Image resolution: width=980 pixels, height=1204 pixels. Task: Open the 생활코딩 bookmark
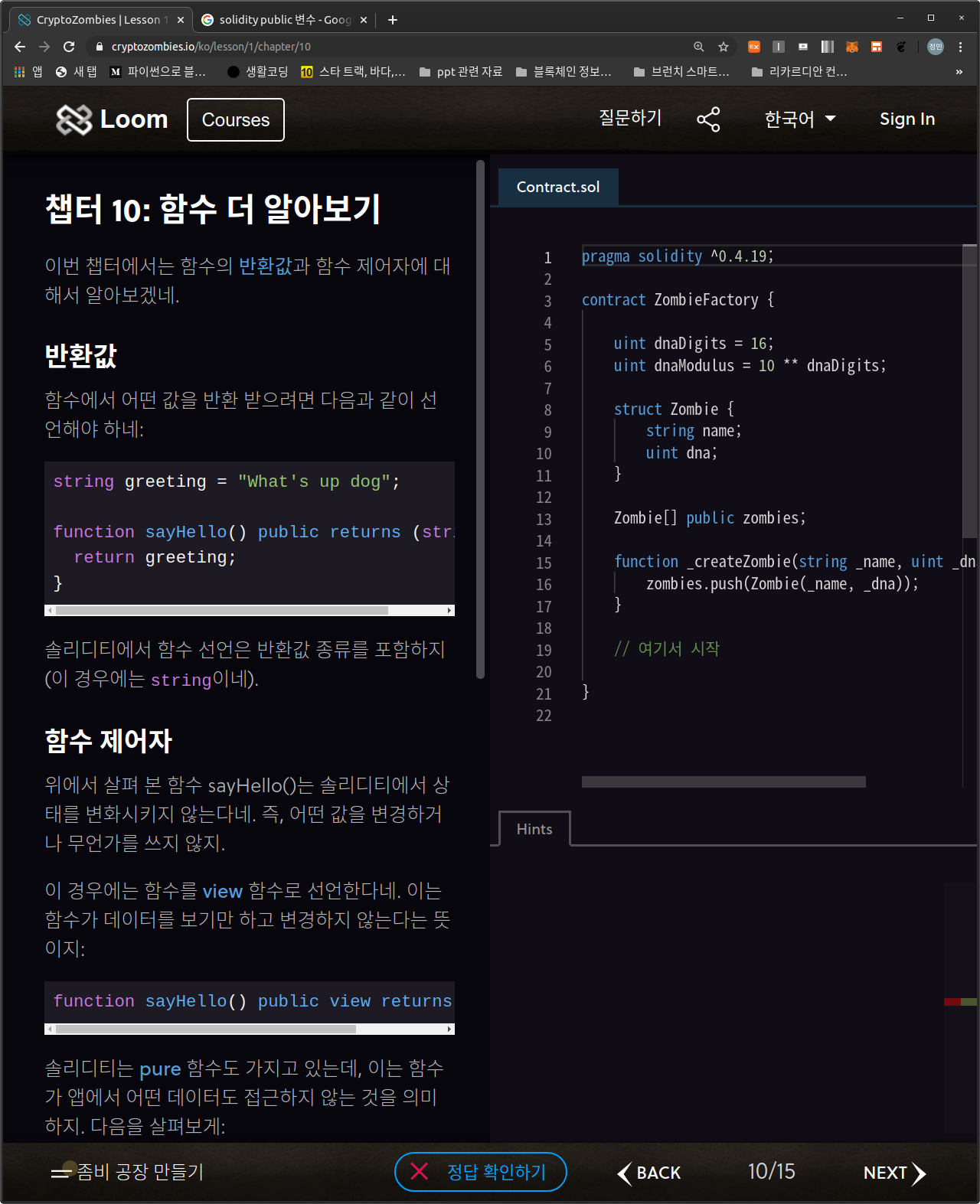(x=258, y=72)
